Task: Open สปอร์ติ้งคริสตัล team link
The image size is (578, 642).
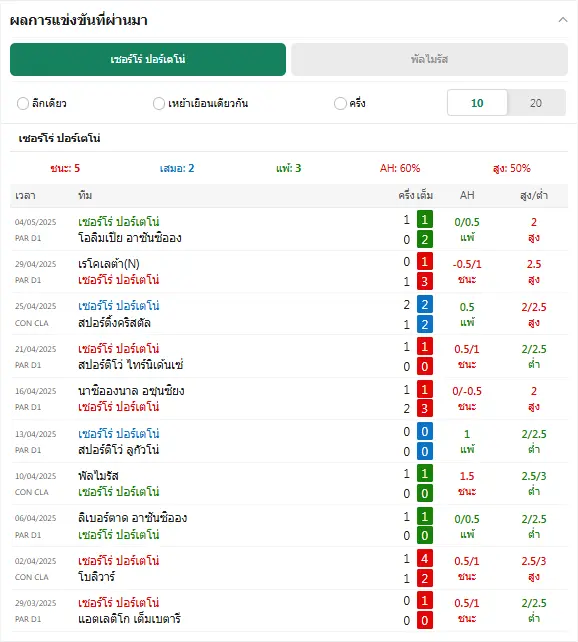Action: click(x=114, y=323)
